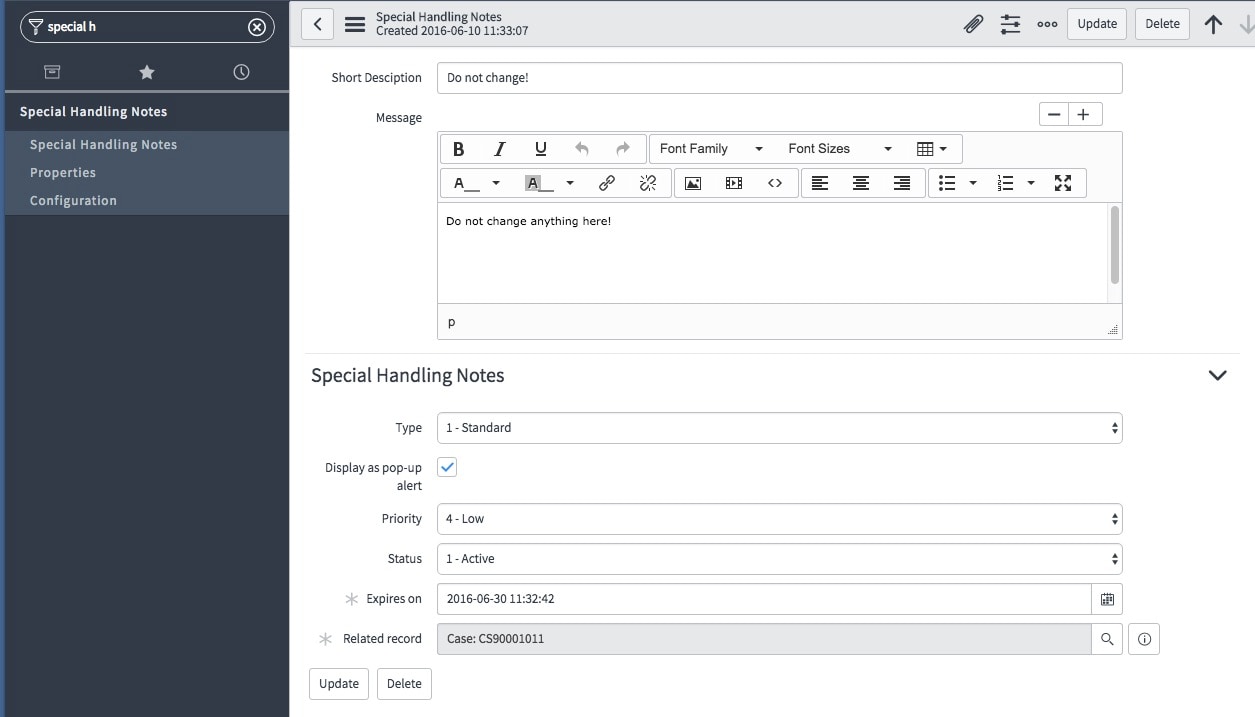Remove link with the broken chain icon
The image size is (1255, 717).
point(647,183)
